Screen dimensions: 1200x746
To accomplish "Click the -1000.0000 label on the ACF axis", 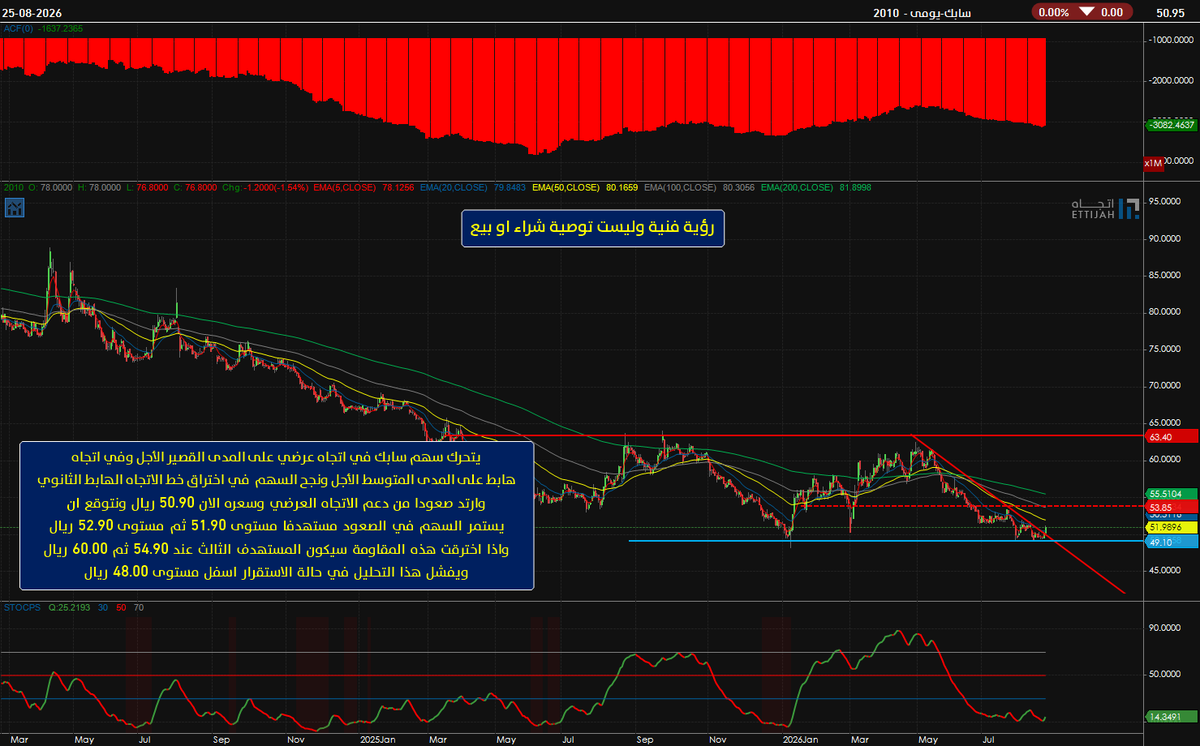I will click(1172, 40).
